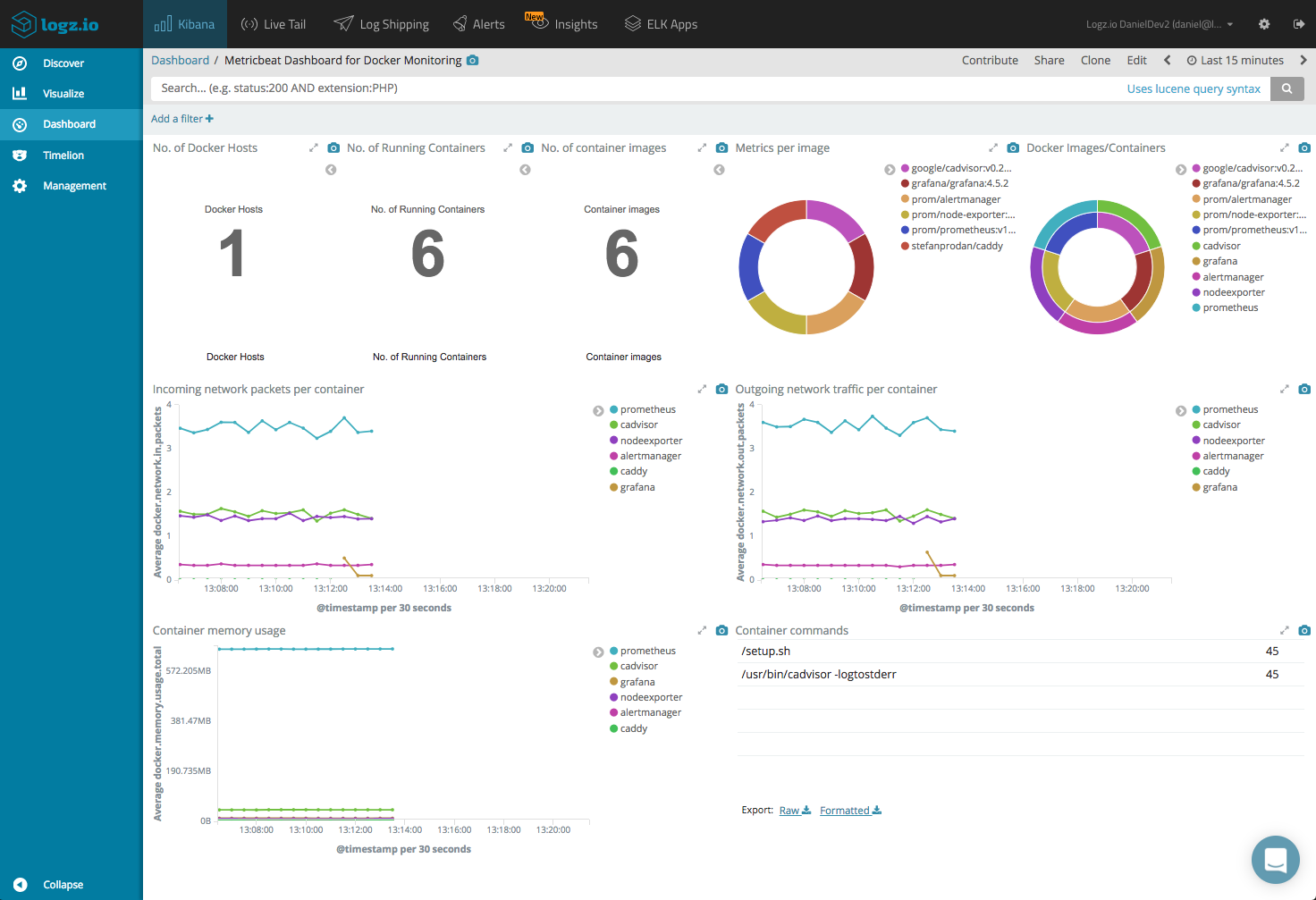Expand the No. of Docker Hosts panel

pyautogui.click(x=314, y=148)
